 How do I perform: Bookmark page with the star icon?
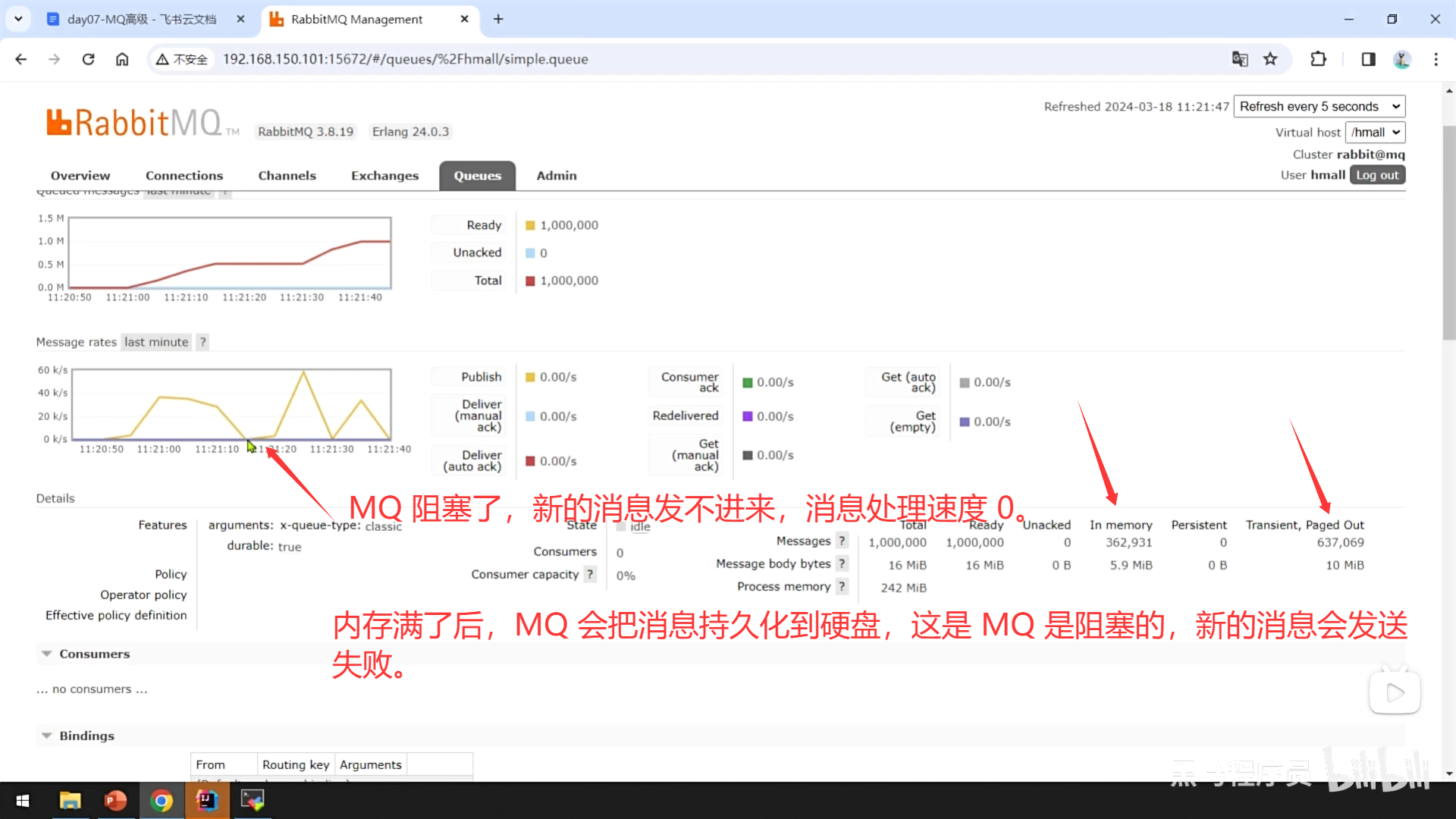[x=1270, y=59]
